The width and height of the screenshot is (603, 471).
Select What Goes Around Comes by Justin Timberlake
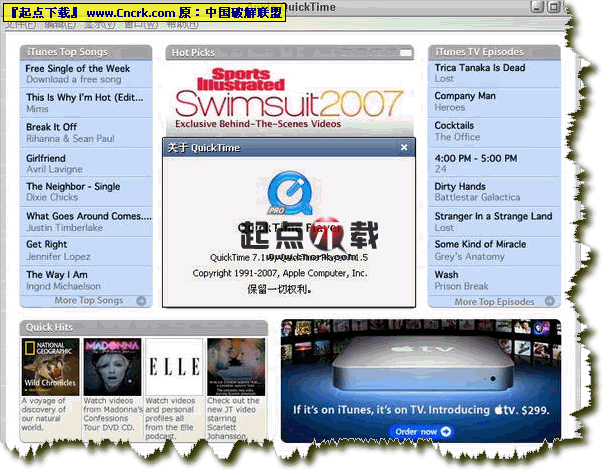86,221
